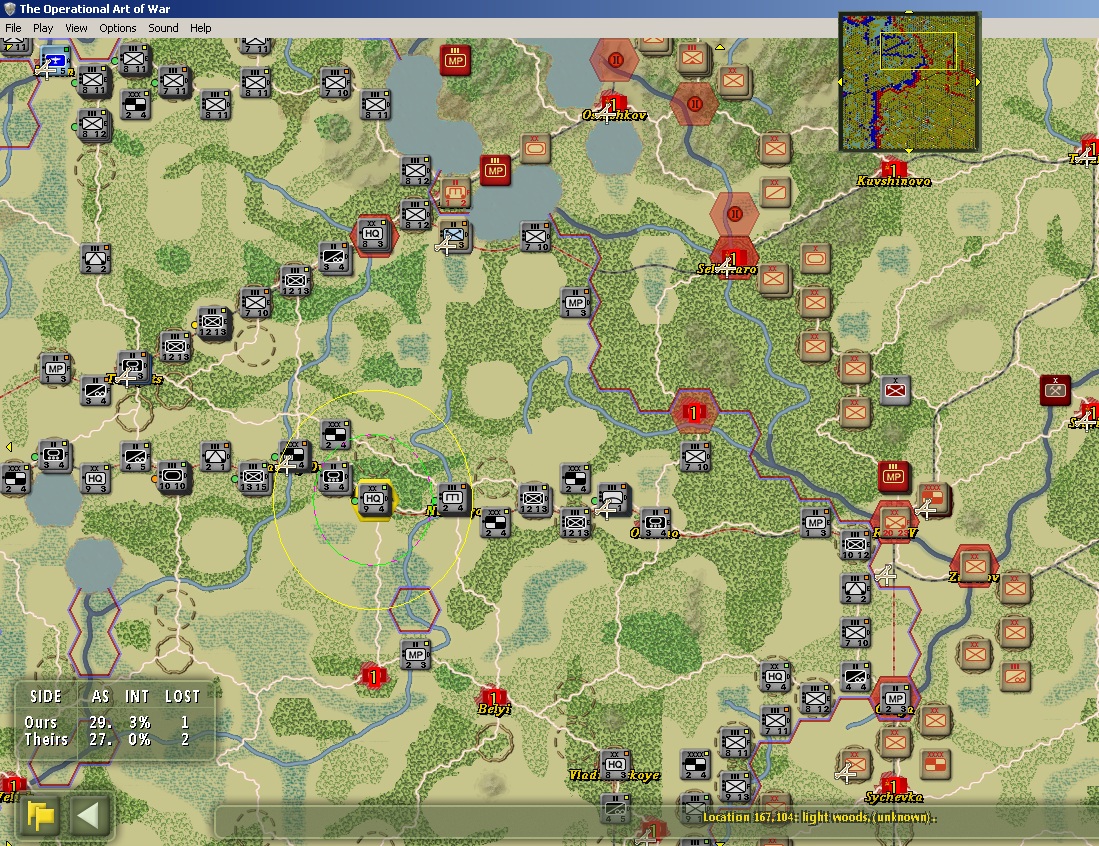Click the Belyi objective flag
This screenshot has height=846, width=1099.
[493, 697]
